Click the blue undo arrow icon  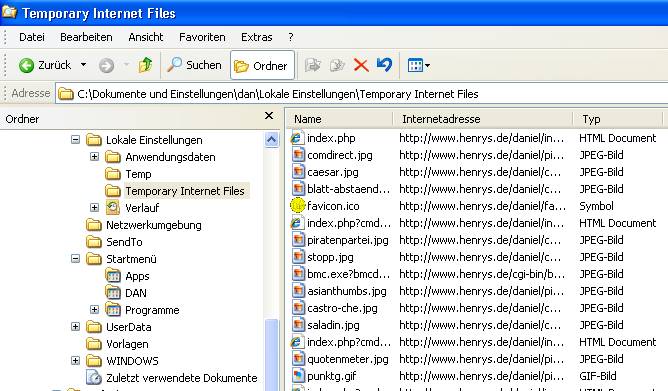[384, 65]
